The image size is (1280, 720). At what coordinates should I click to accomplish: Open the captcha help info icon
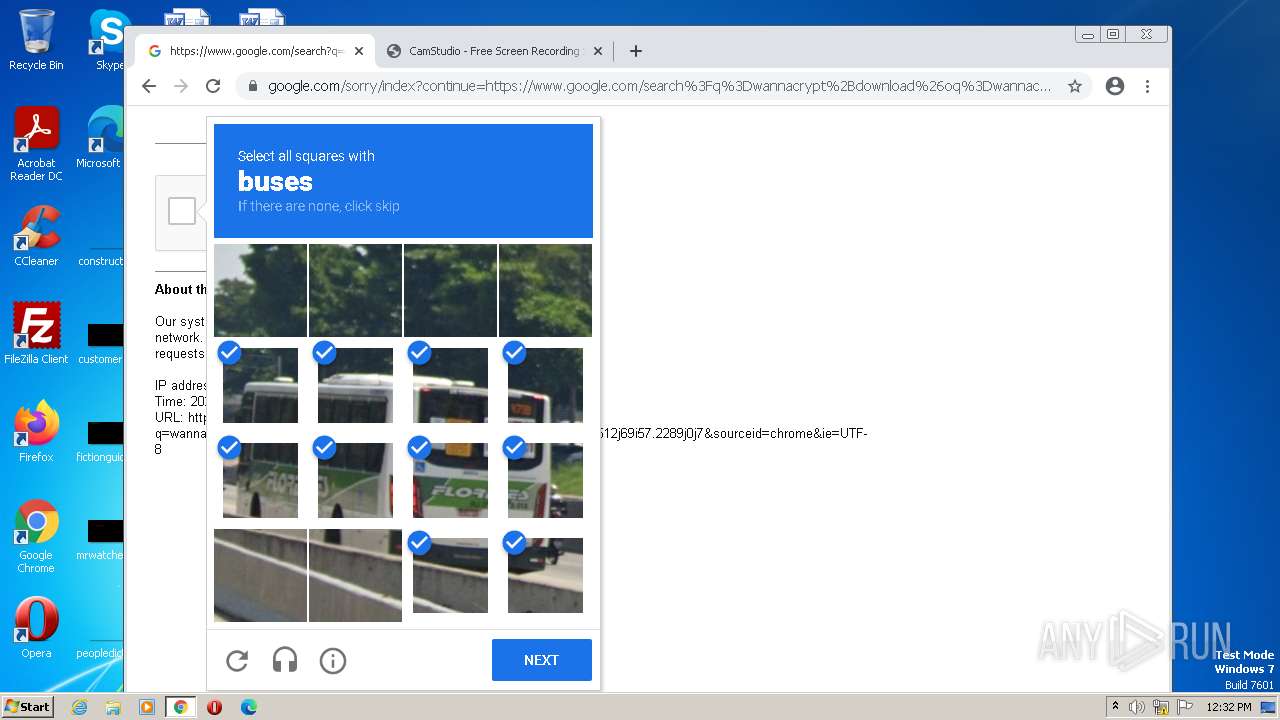tap(333, 660)
